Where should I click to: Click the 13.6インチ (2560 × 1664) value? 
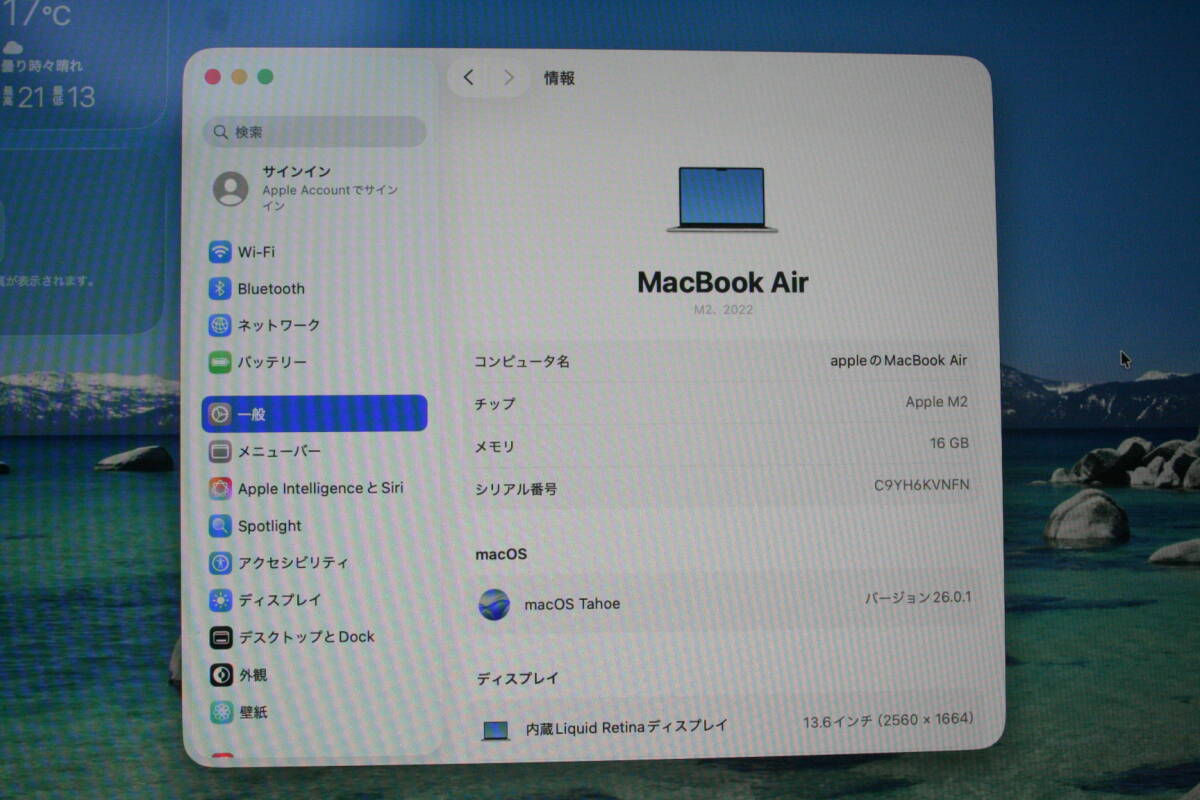[888, 720]
